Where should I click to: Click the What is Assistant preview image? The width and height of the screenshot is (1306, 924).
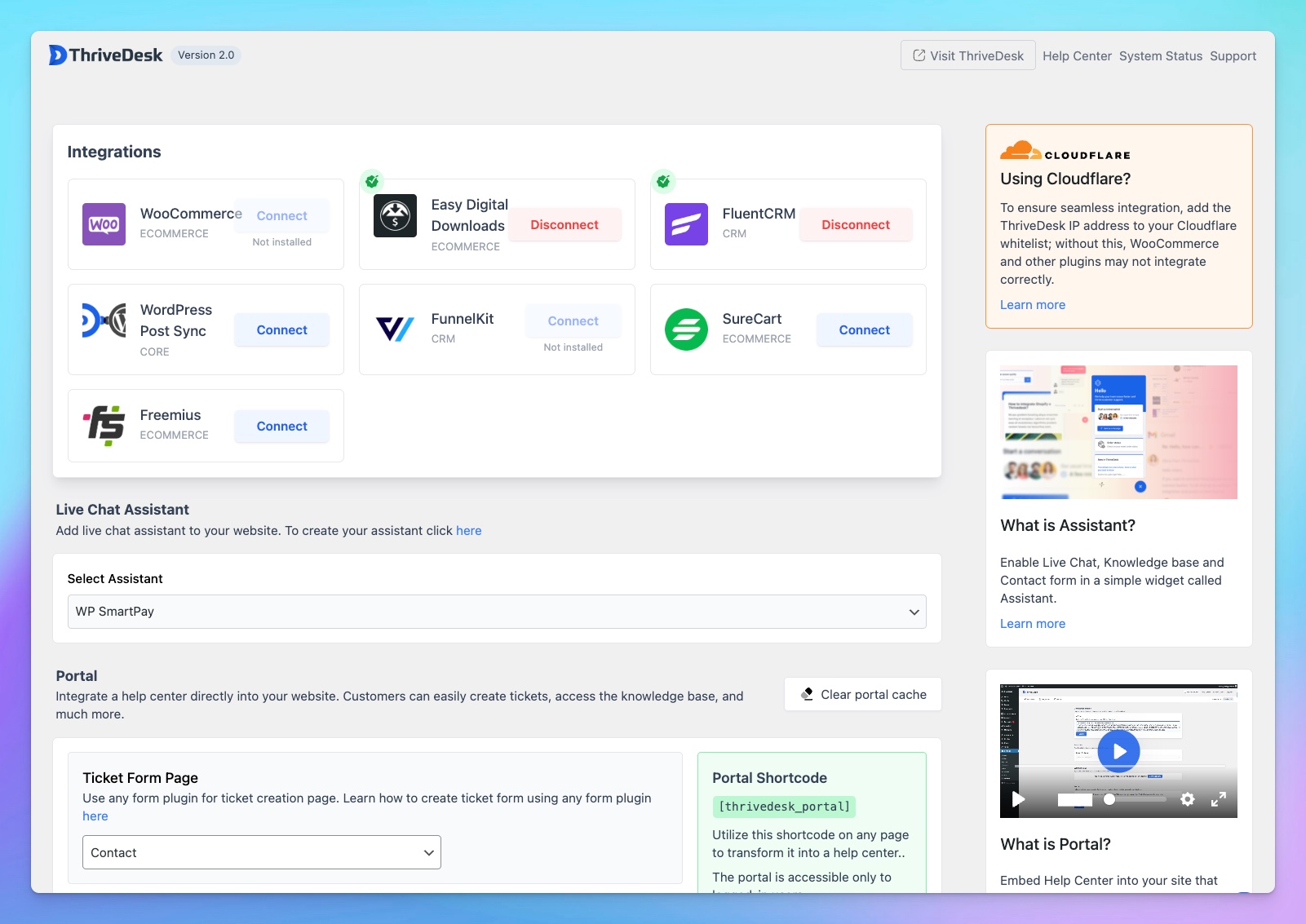[x=1118, y=432]
